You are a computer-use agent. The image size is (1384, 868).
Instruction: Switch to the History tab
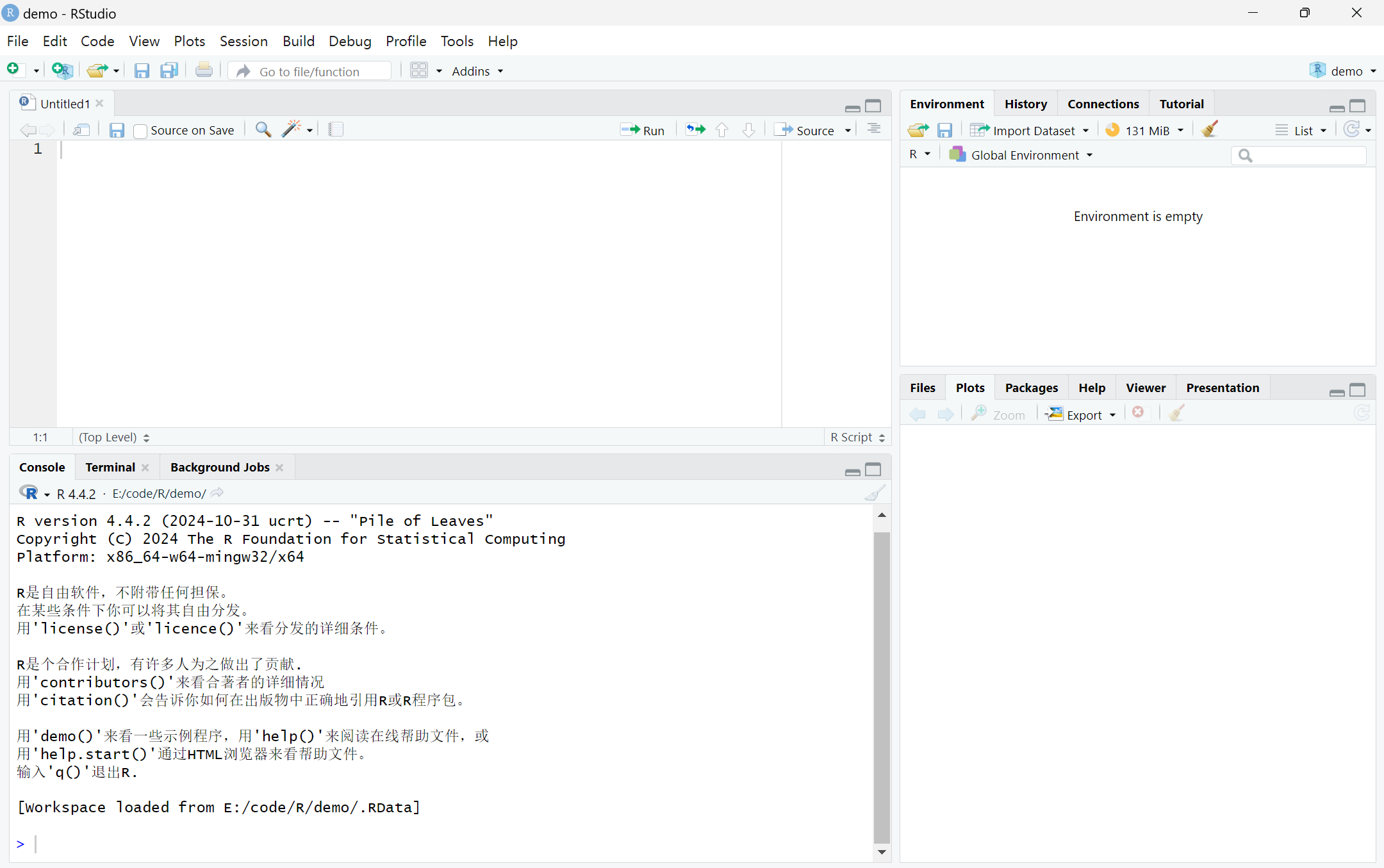[x=1026, y=104]
